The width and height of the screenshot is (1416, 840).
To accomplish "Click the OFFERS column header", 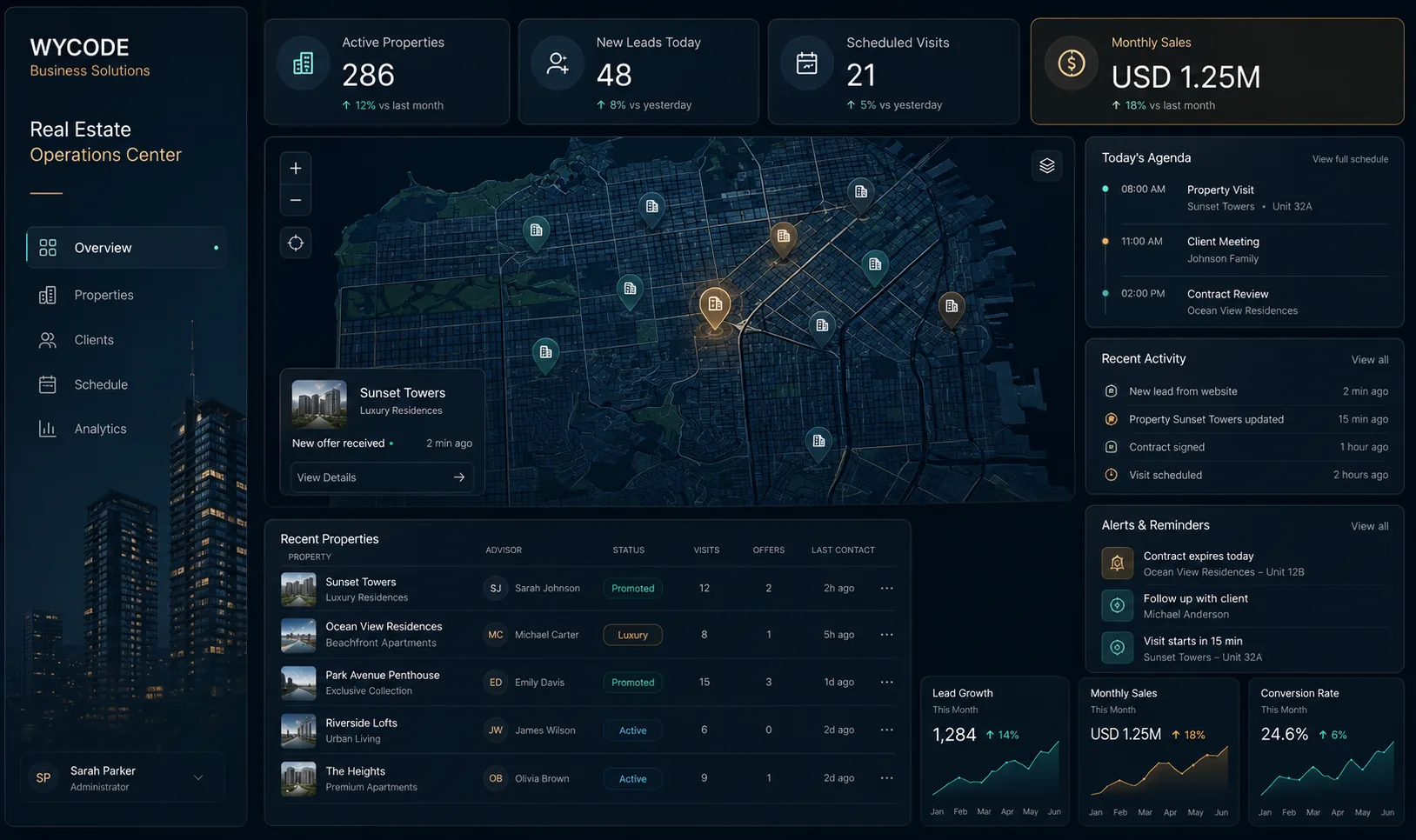I will (x=768, y=550).
